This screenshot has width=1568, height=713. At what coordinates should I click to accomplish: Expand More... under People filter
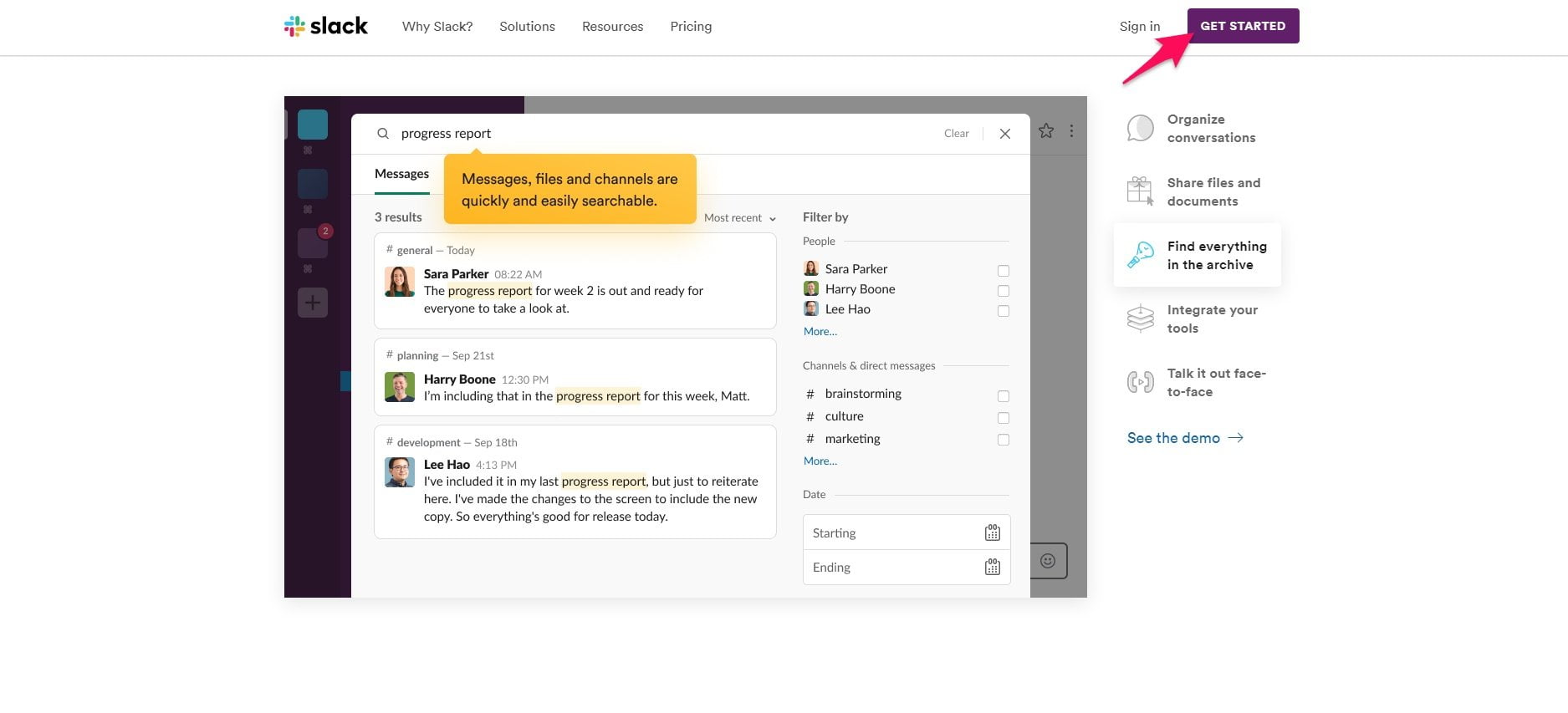(x=820, y=332)
